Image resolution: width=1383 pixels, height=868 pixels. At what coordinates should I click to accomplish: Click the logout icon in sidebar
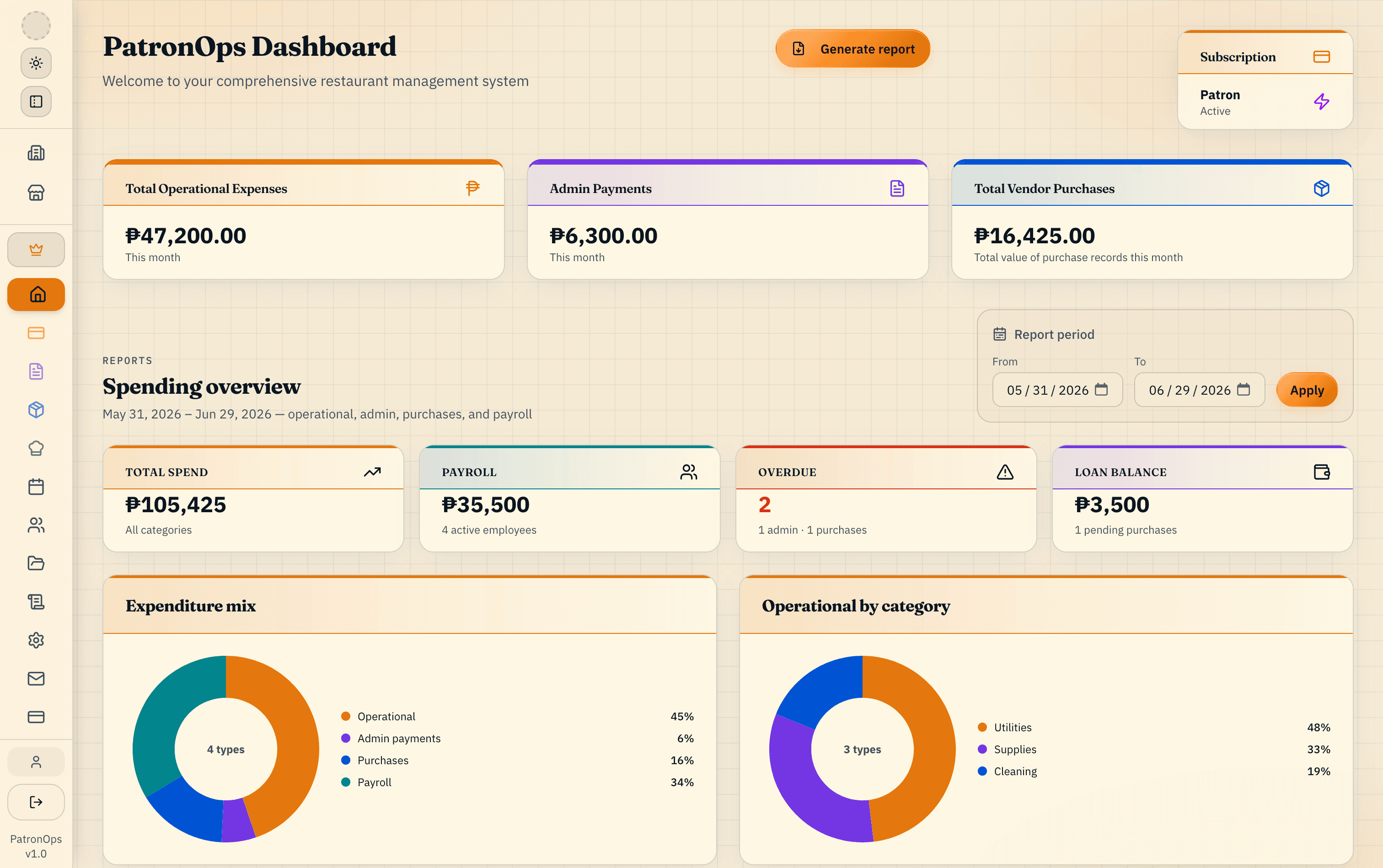coord(36,802)
